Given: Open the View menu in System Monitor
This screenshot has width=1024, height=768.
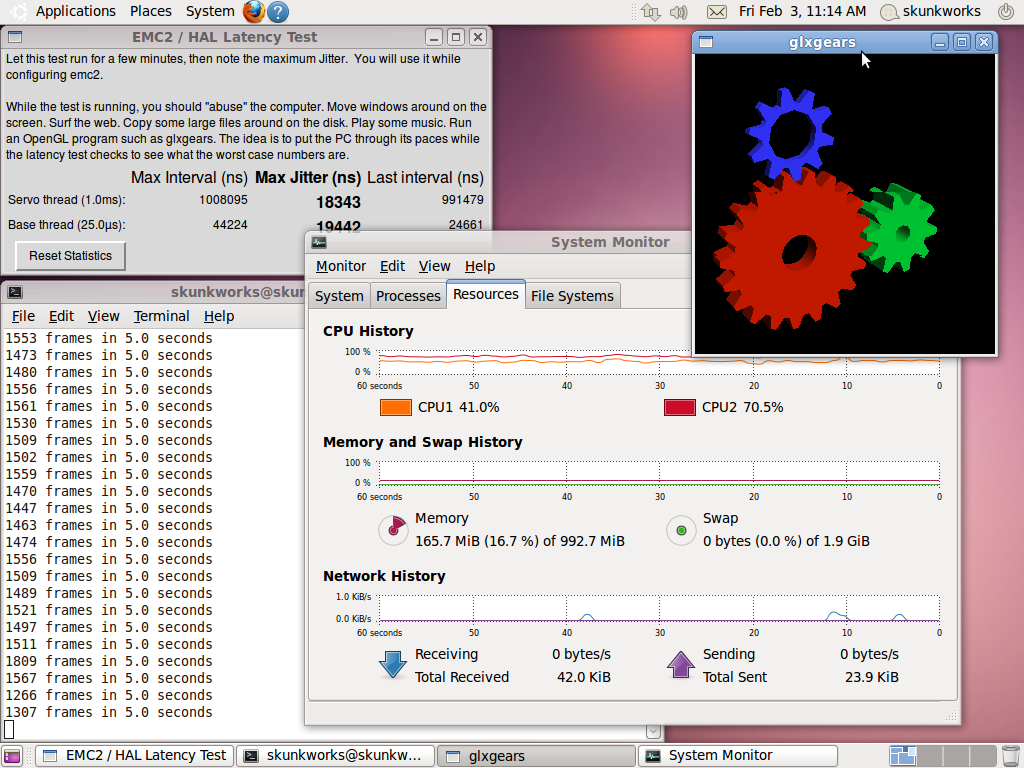Looking at the screenshot, I should click(x=434, y=266).
